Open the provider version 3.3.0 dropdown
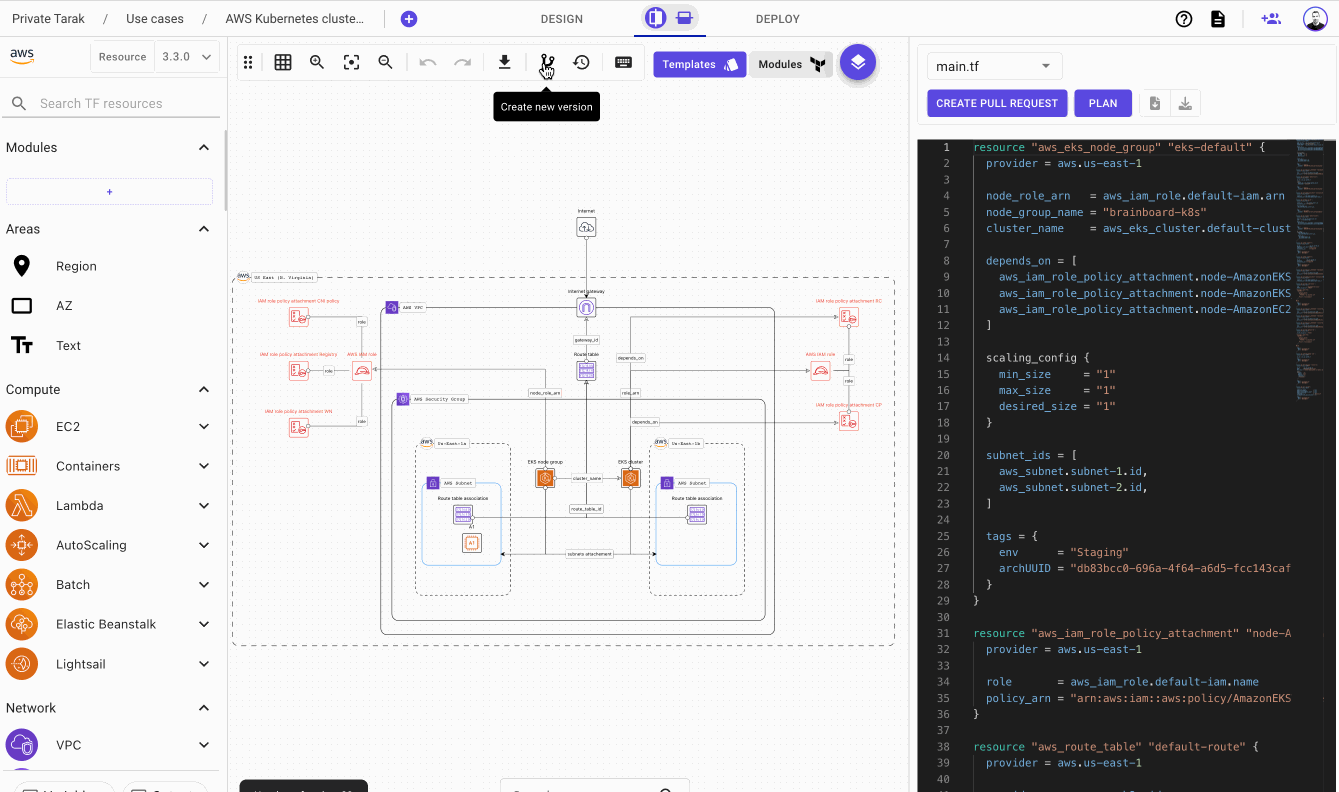Image resolution: width=1339 pixels, height=792 pixels. (x=188, y=57)
